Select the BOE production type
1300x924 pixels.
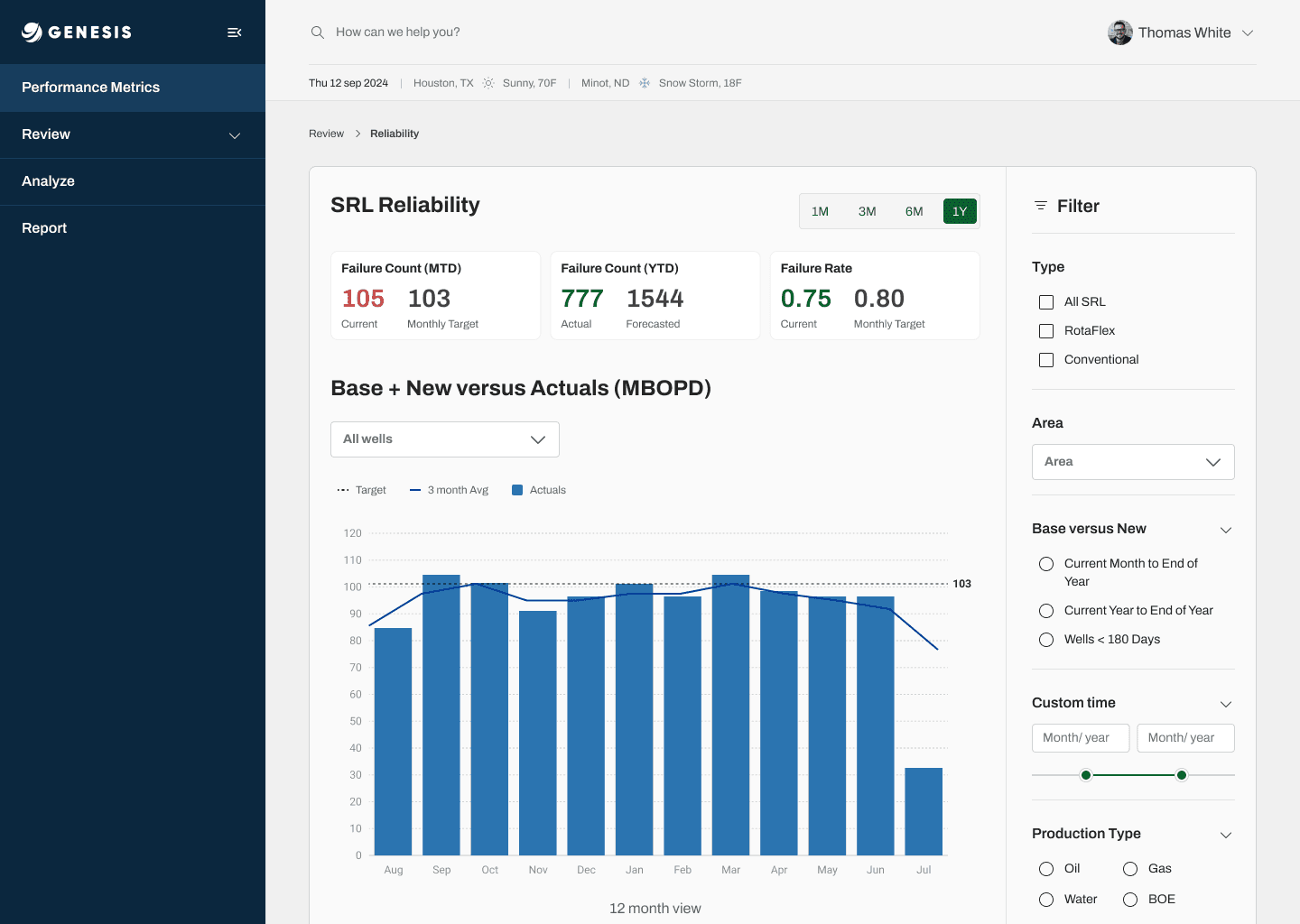pos(1130,900)
